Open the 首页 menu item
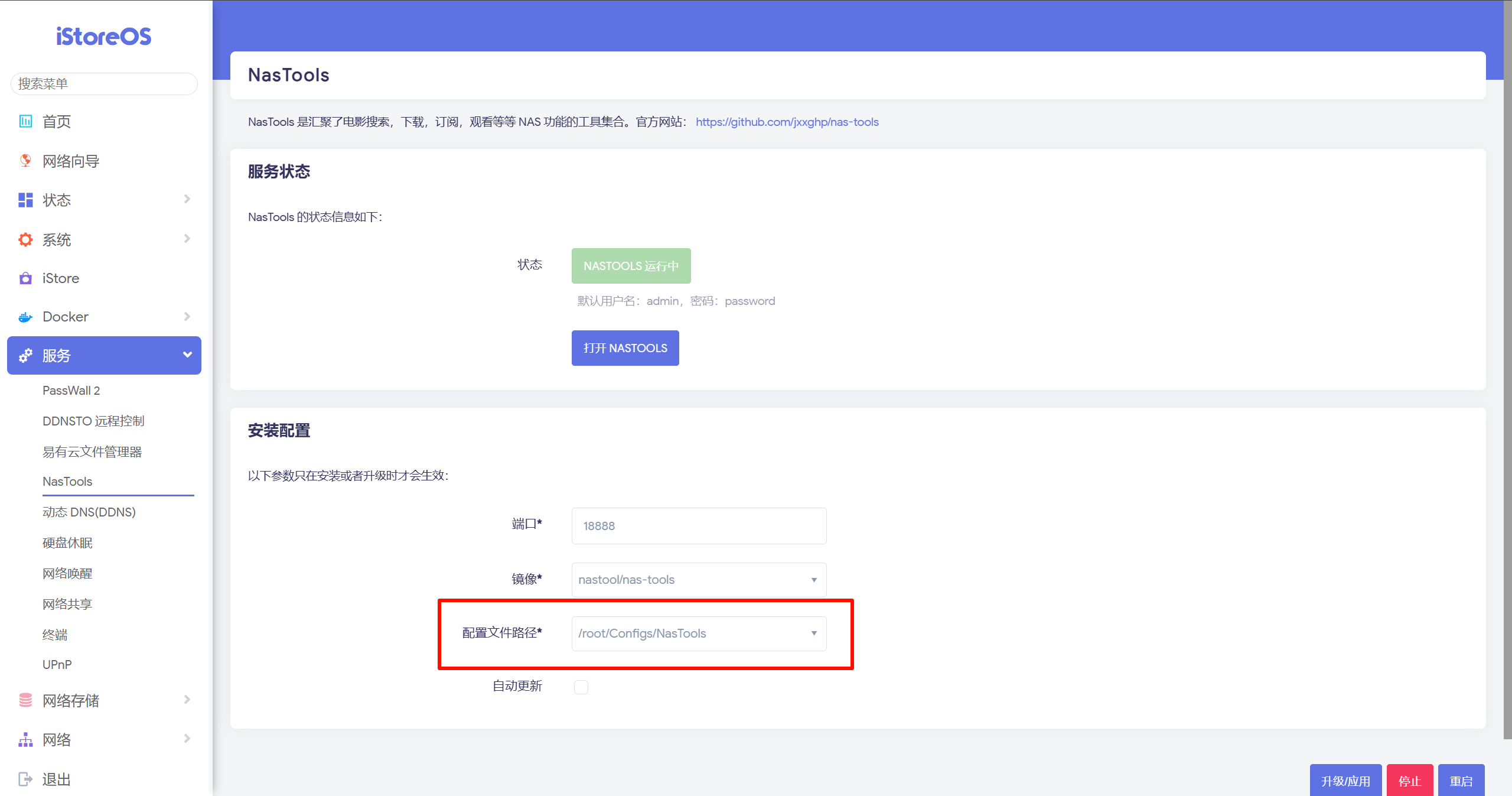 pyautogui.click(x=104, y=121)
